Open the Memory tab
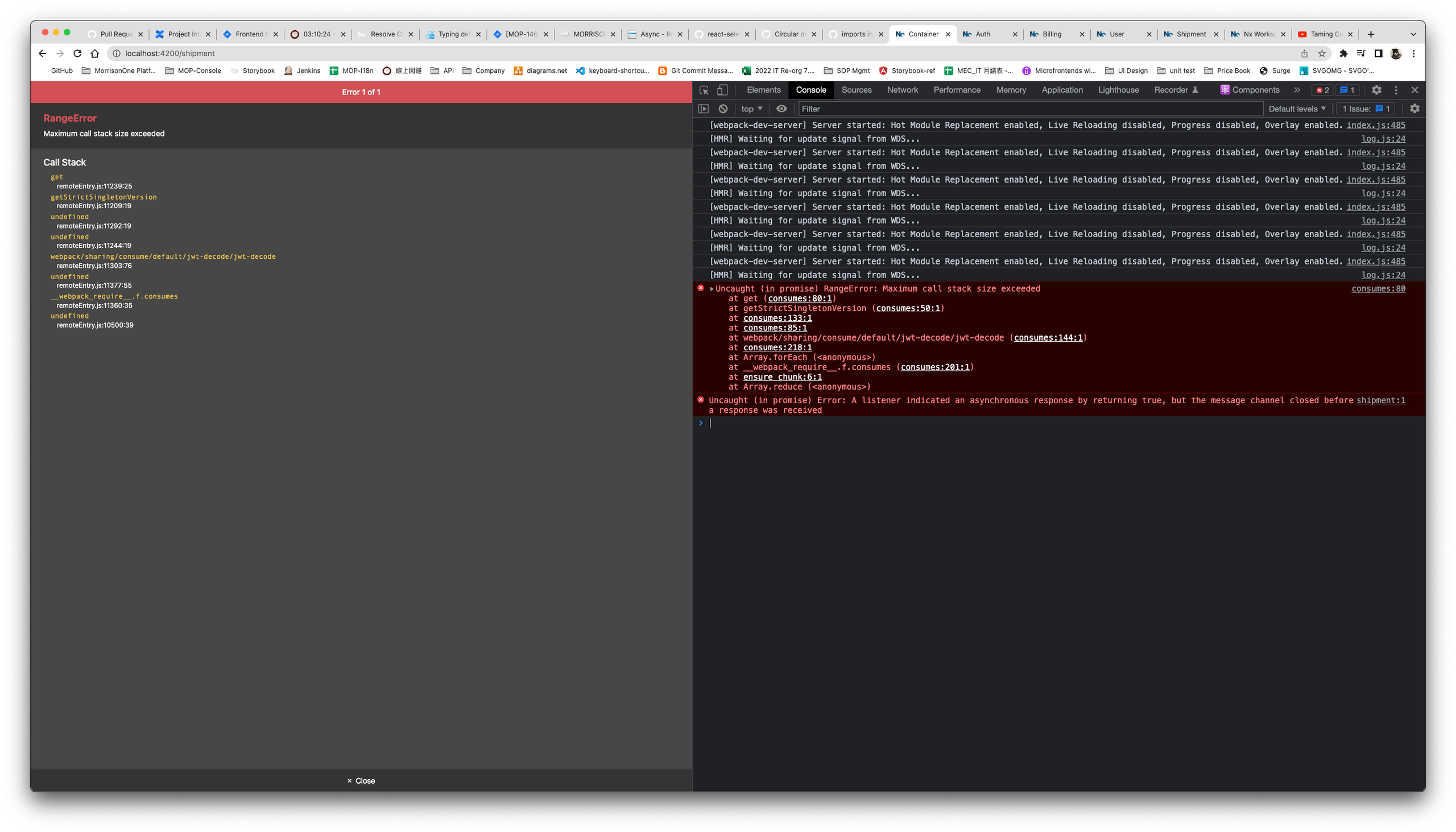This screenshot has width=1456, height=832. (x=1011, y=90)
